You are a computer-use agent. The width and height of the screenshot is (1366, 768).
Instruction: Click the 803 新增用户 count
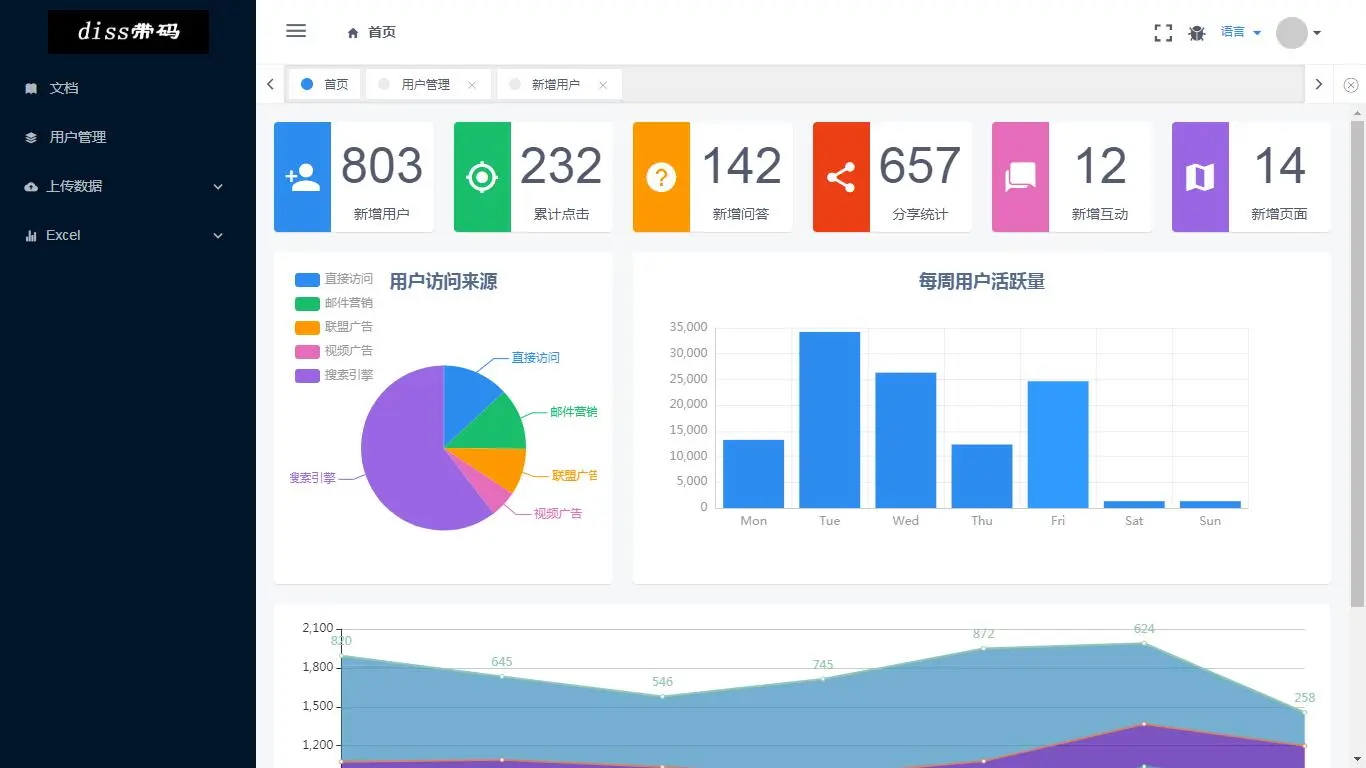pos(382,166)
